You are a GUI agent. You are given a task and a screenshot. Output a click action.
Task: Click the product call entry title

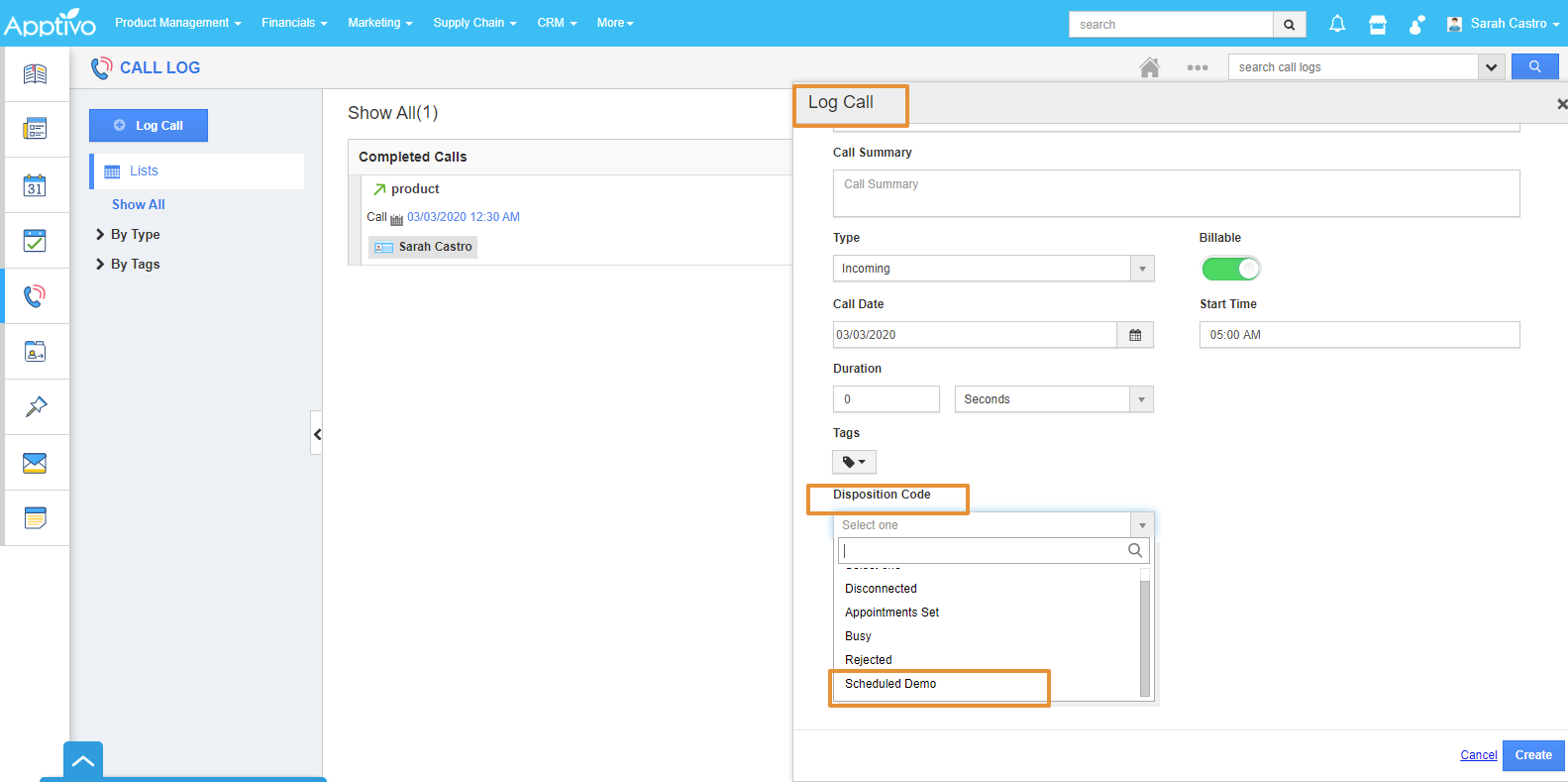(415, 189)
